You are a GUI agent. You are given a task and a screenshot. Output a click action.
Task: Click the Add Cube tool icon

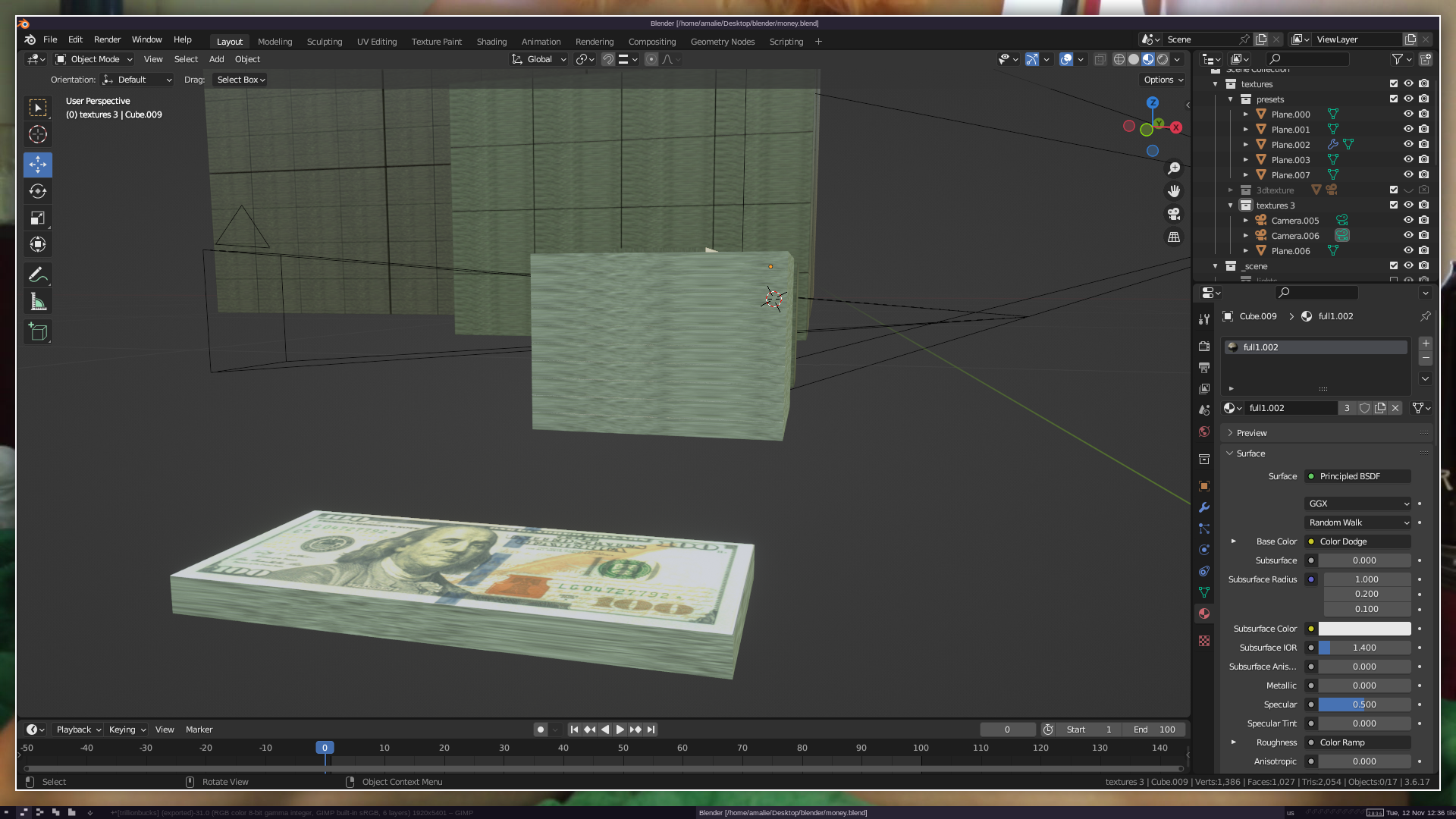(38, 332)
